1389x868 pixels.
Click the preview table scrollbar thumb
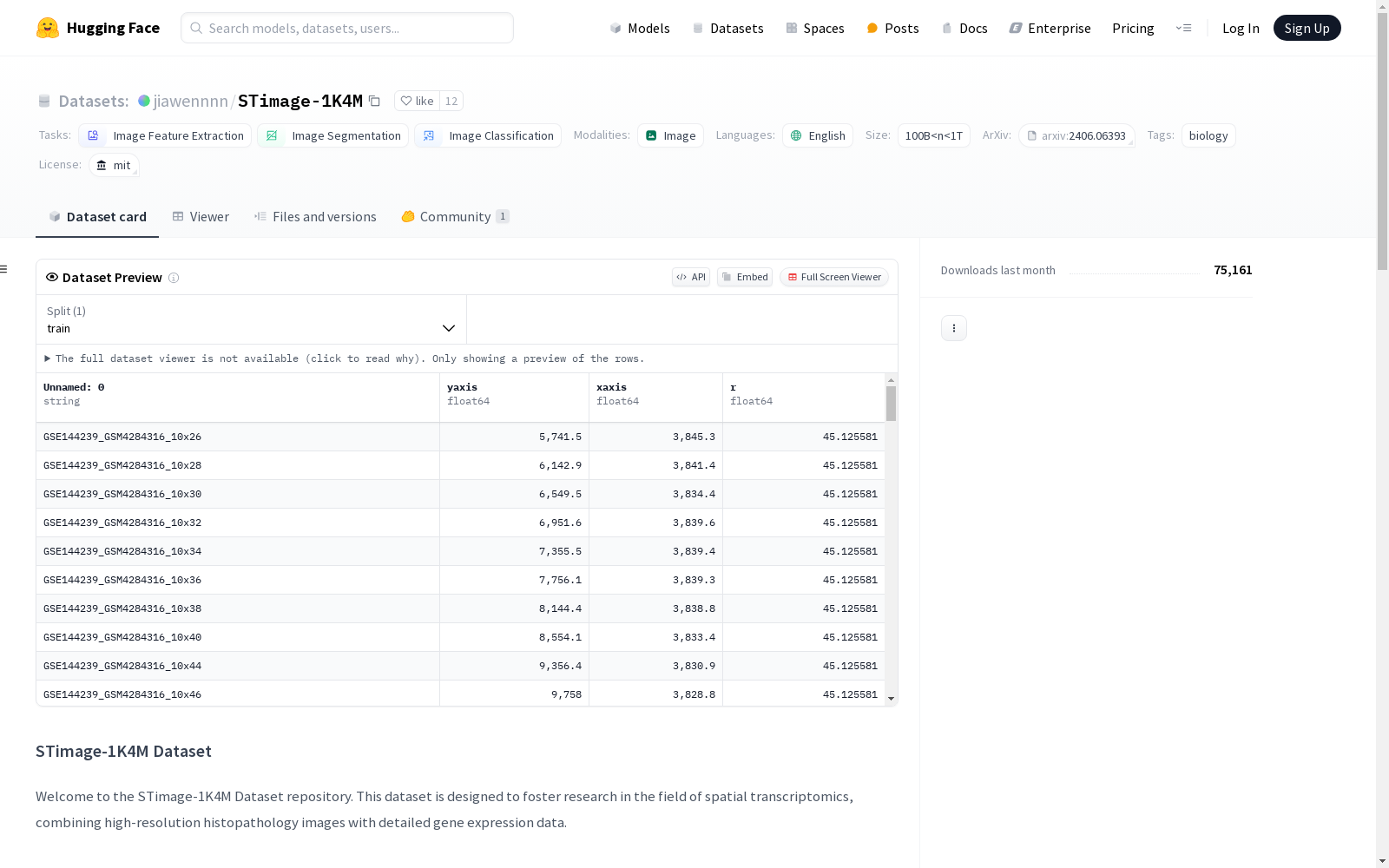(891, 404)
